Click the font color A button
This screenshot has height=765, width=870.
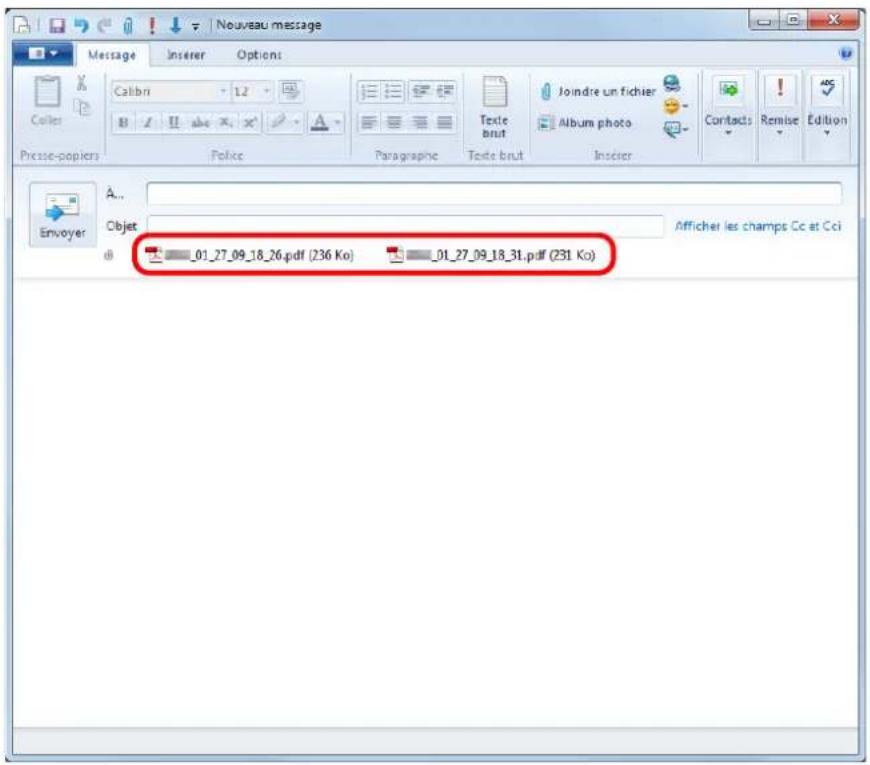pyautogui.click(x=320, y=122)
